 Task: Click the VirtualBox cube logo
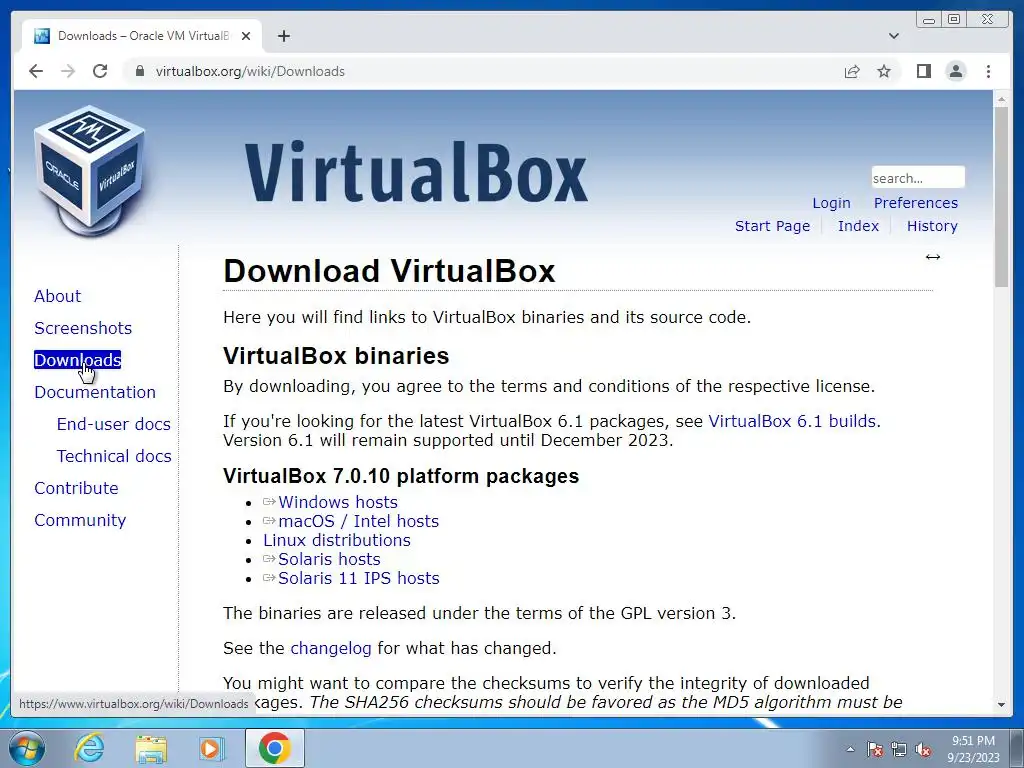[x=89, y=171]
